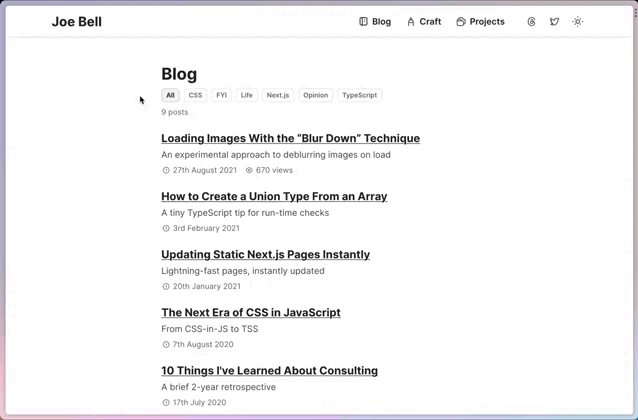This screenshot has width=638, height=420.
Task: Click the '3rd February 2021' date
Action: point(206,228)
